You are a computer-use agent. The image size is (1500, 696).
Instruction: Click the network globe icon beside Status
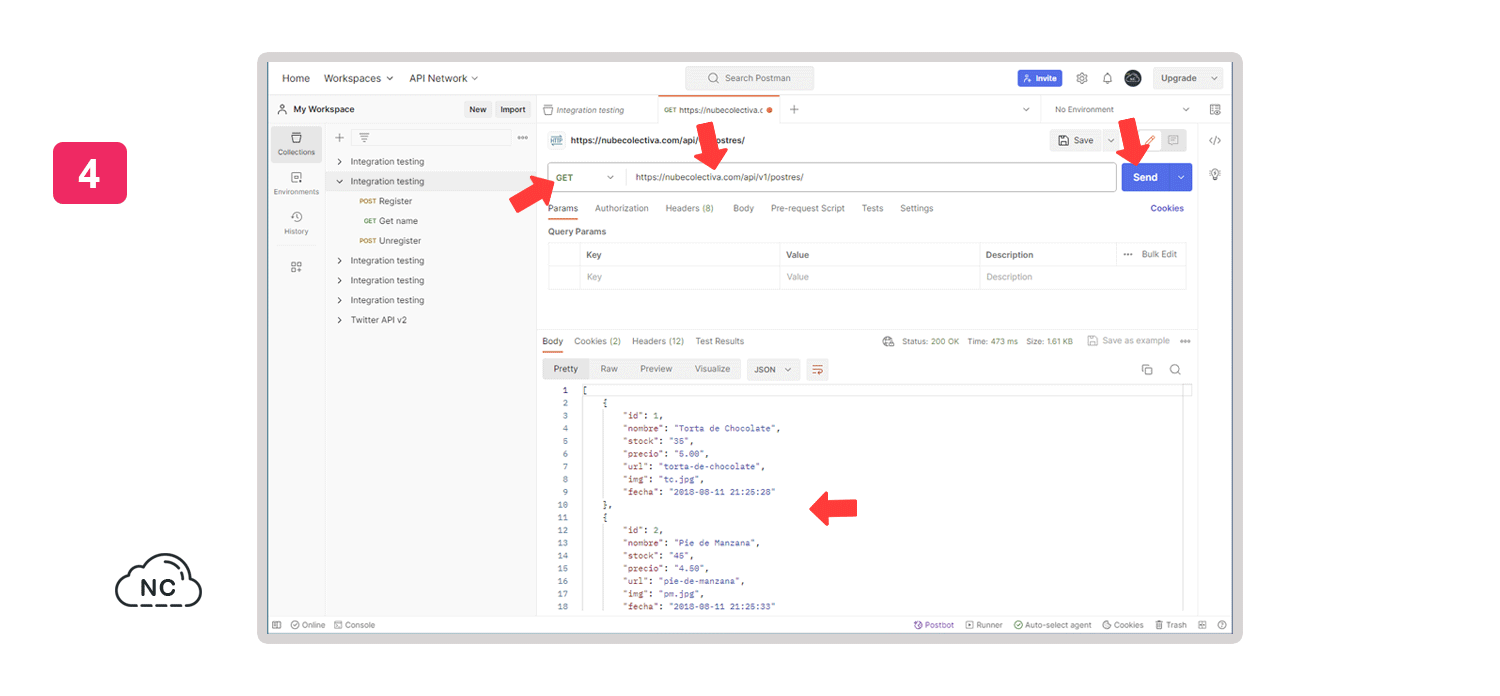(888, 341)
